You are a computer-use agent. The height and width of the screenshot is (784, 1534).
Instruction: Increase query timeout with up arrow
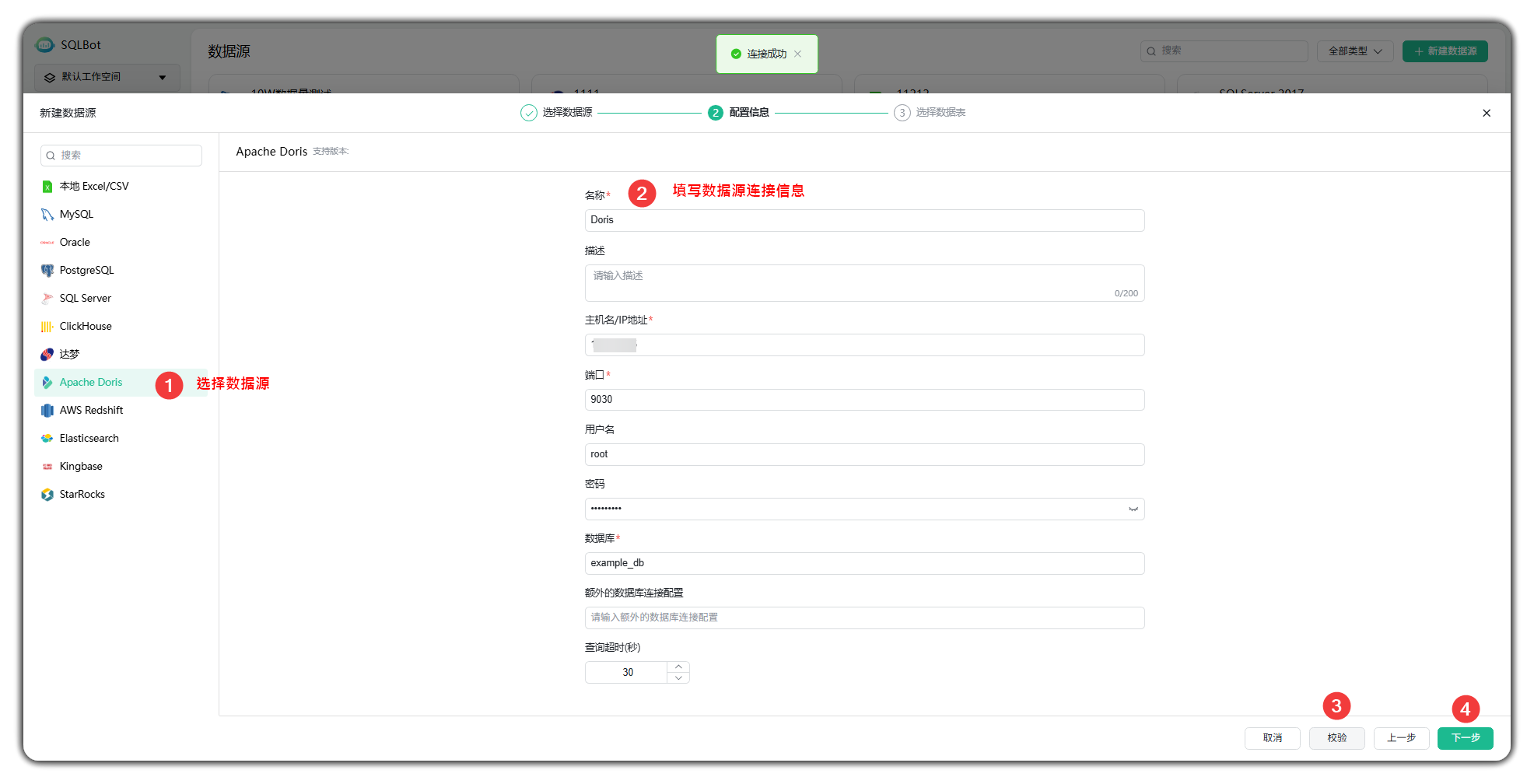[678, 667]
